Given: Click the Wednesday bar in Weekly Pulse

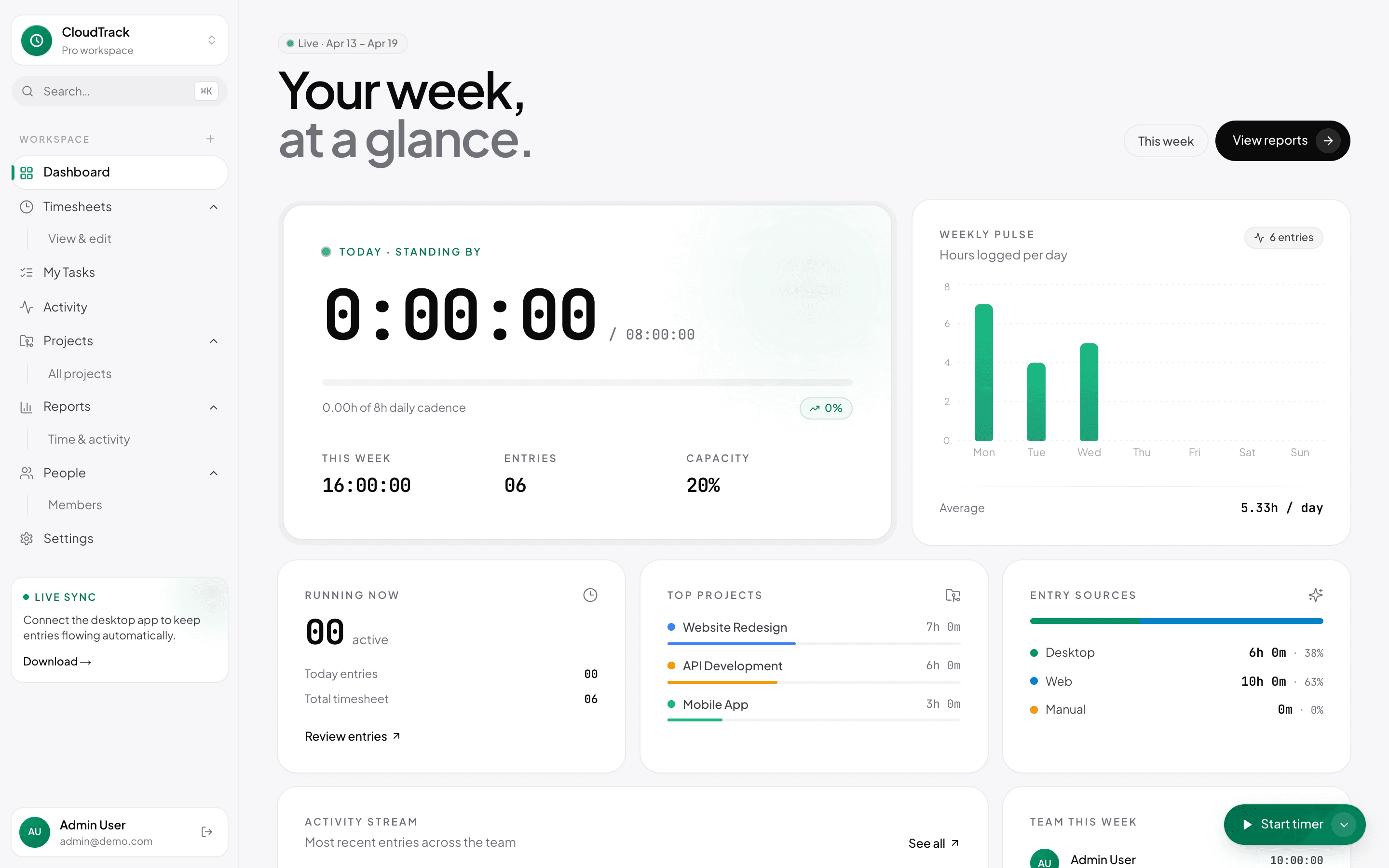Looking at the screenshot, I should [1089, 392].
